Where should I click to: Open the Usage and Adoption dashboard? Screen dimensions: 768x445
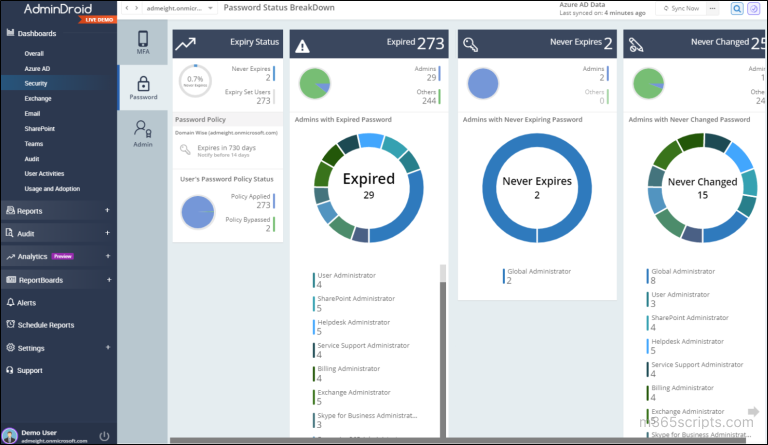click(x=52, y=188)
